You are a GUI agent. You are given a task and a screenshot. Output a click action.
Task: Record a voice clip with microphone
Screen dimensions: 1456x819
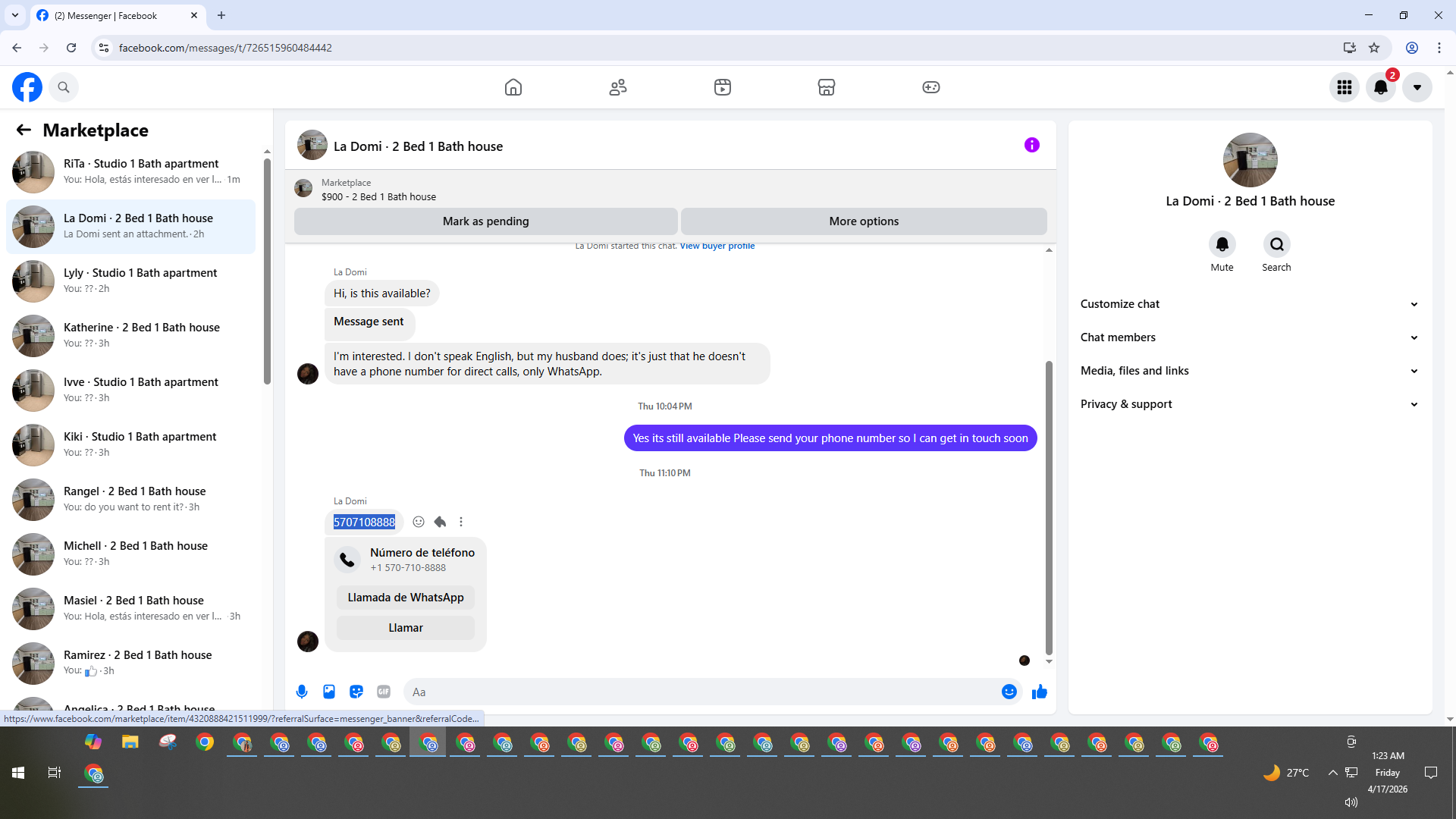click(x=302, y=692)
